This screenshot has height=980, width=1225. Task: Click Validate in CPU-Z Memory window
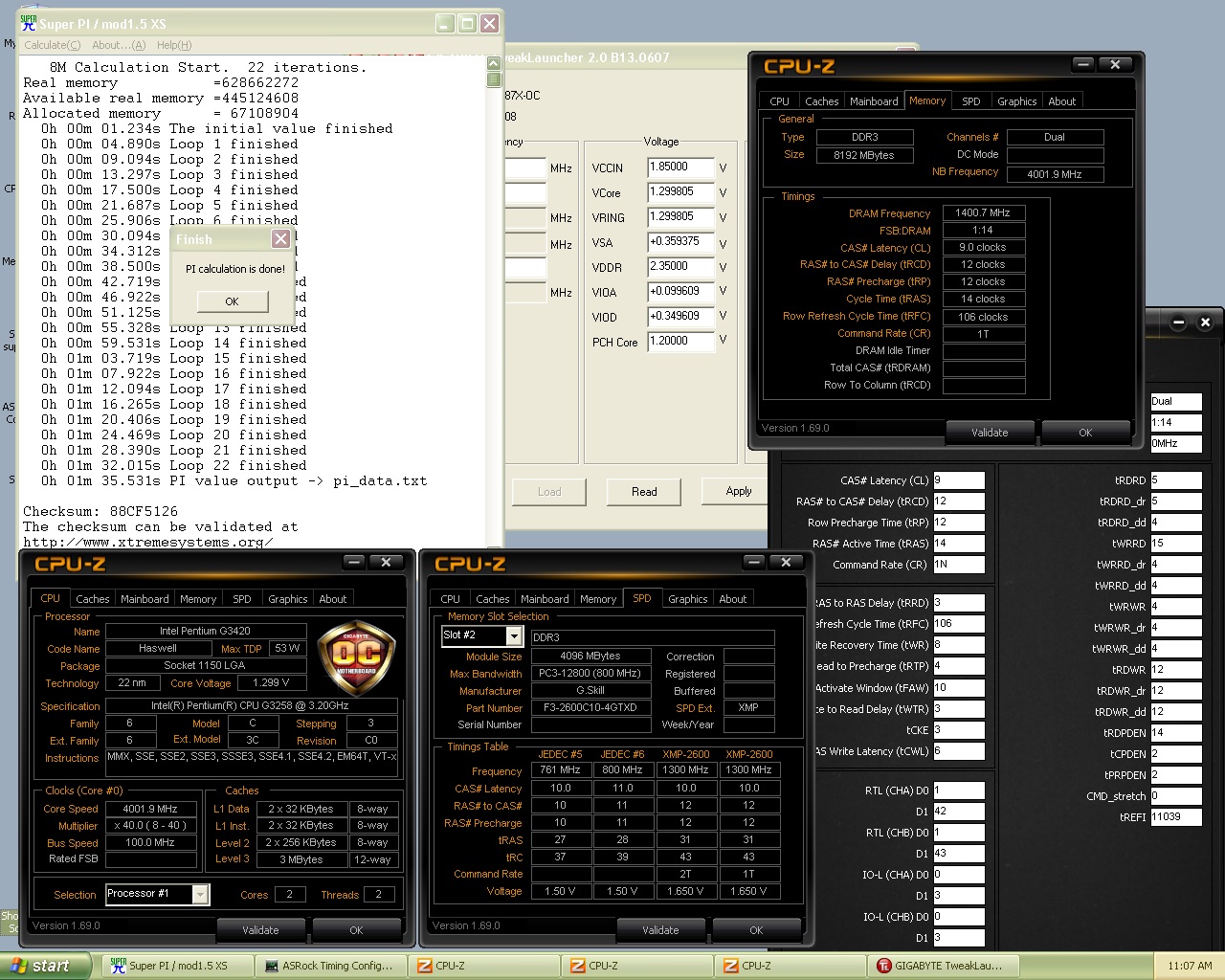pos(990,433)
